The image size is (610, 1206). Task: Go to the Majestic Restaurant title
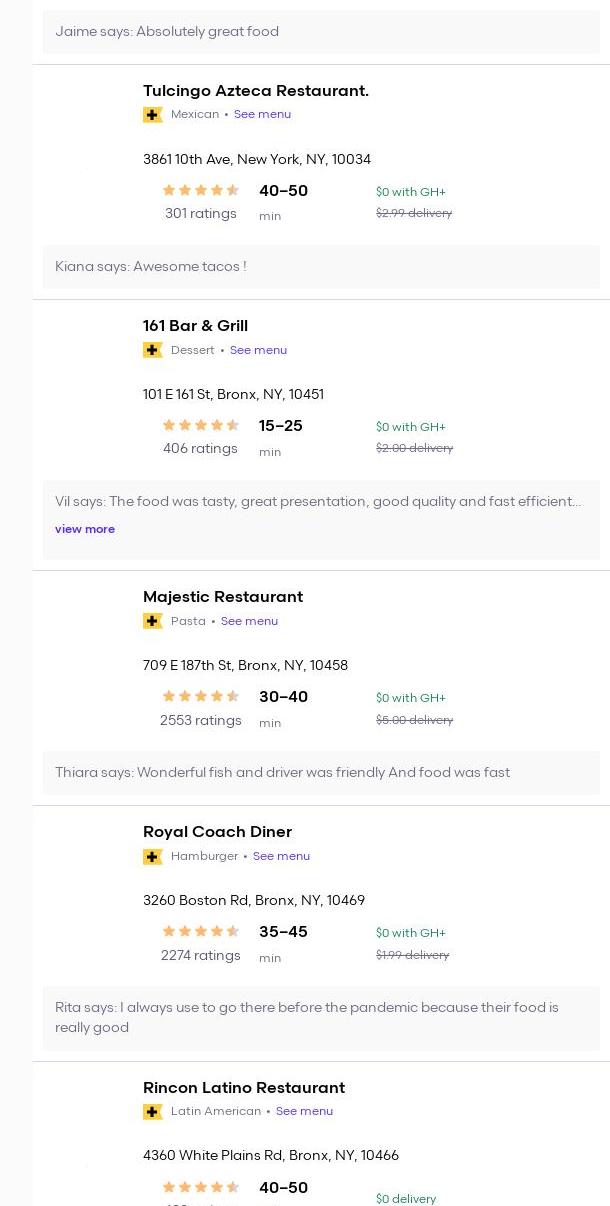pyautogui.click(x=223, y=597)
